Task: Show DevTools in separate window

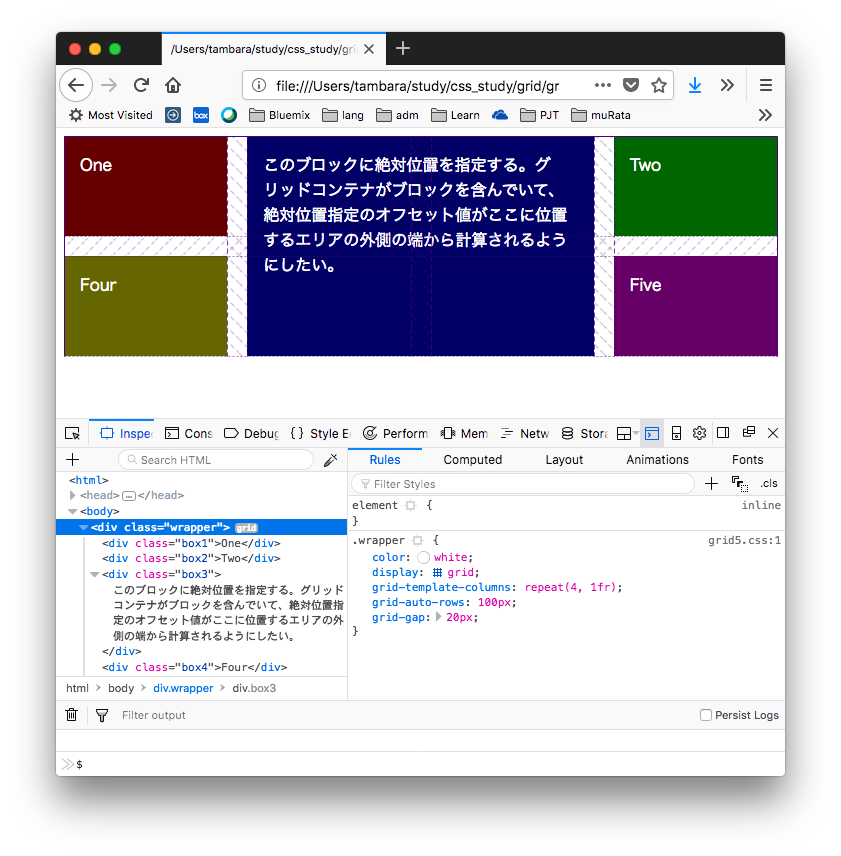Action: click(x=749, y=432)
